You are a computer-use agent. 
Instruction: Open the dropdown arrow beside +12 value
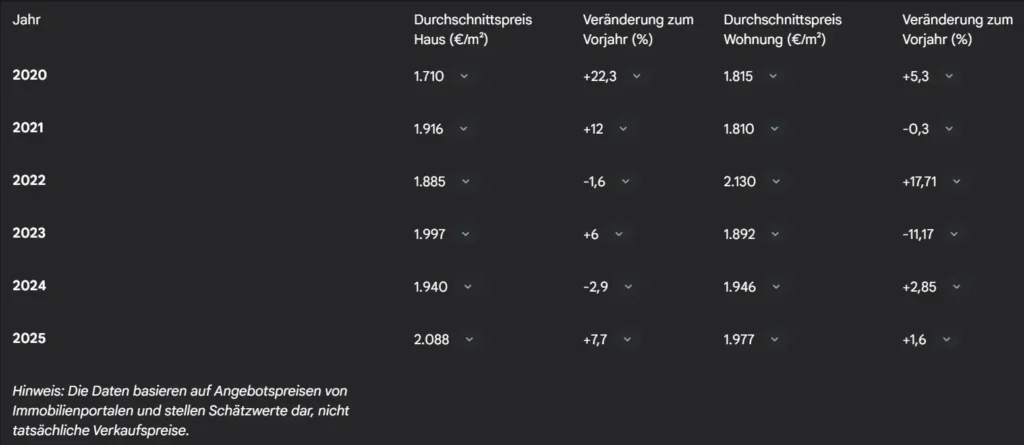click(x=623, y=129)
